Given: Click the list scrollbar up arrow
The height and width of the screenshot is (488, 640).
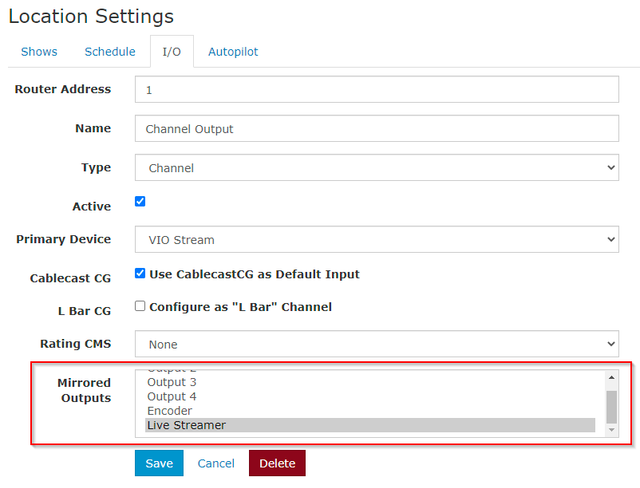Looking at the screenshot, I should coord(611,377).
